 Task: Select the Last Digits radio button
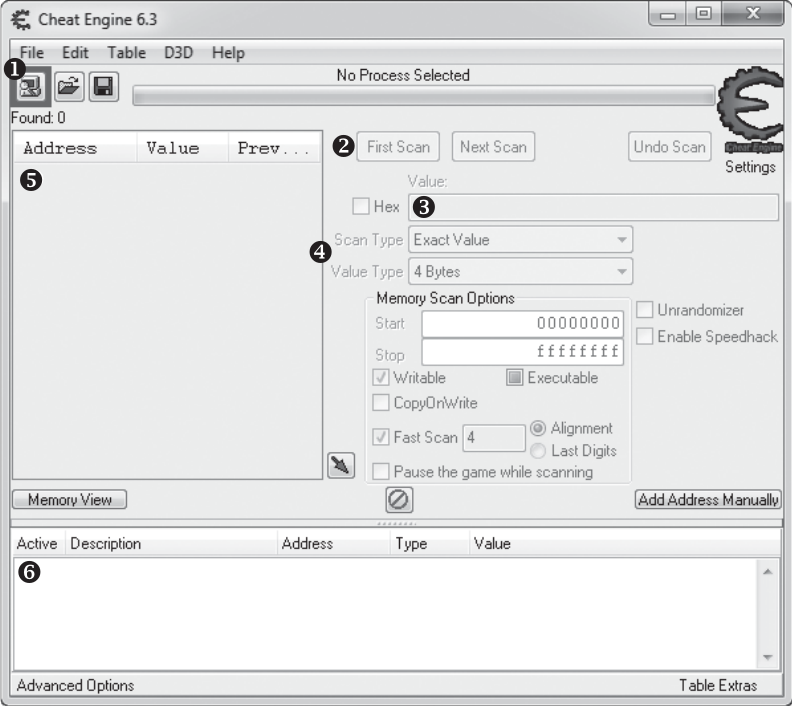tap(538, 450)
